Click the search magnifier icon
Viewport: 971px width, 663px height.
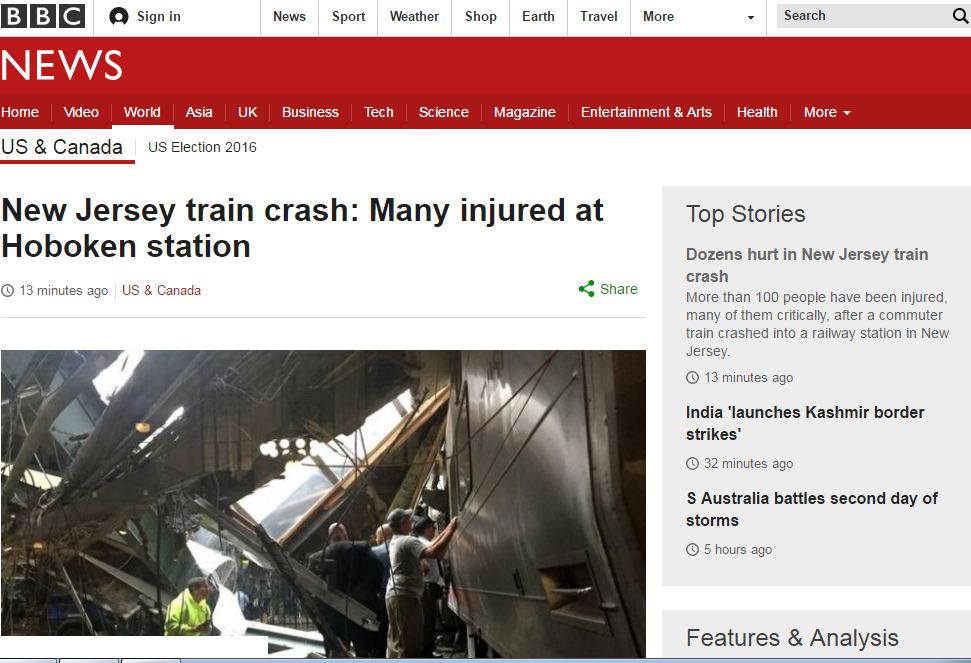coord(960,16)
